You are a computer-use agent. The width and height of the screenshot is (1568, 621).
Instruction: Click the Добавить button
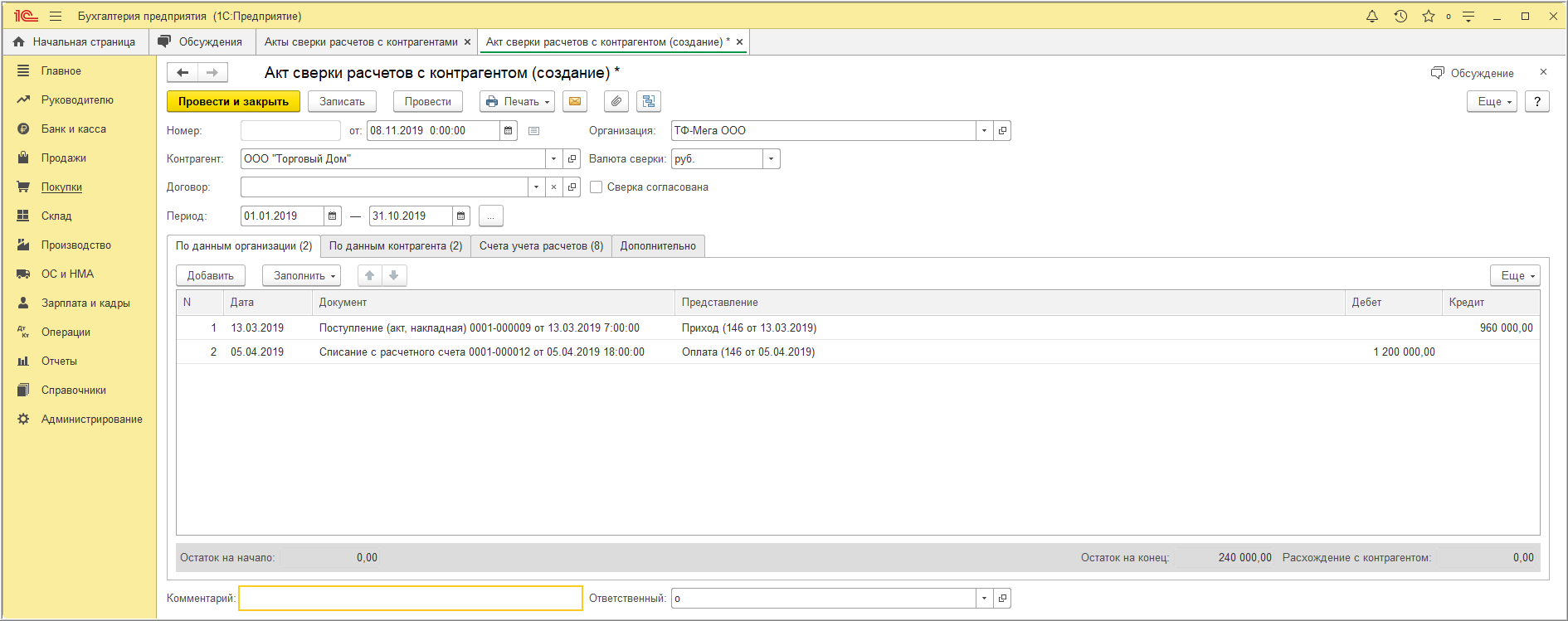[x=210, y=275]
